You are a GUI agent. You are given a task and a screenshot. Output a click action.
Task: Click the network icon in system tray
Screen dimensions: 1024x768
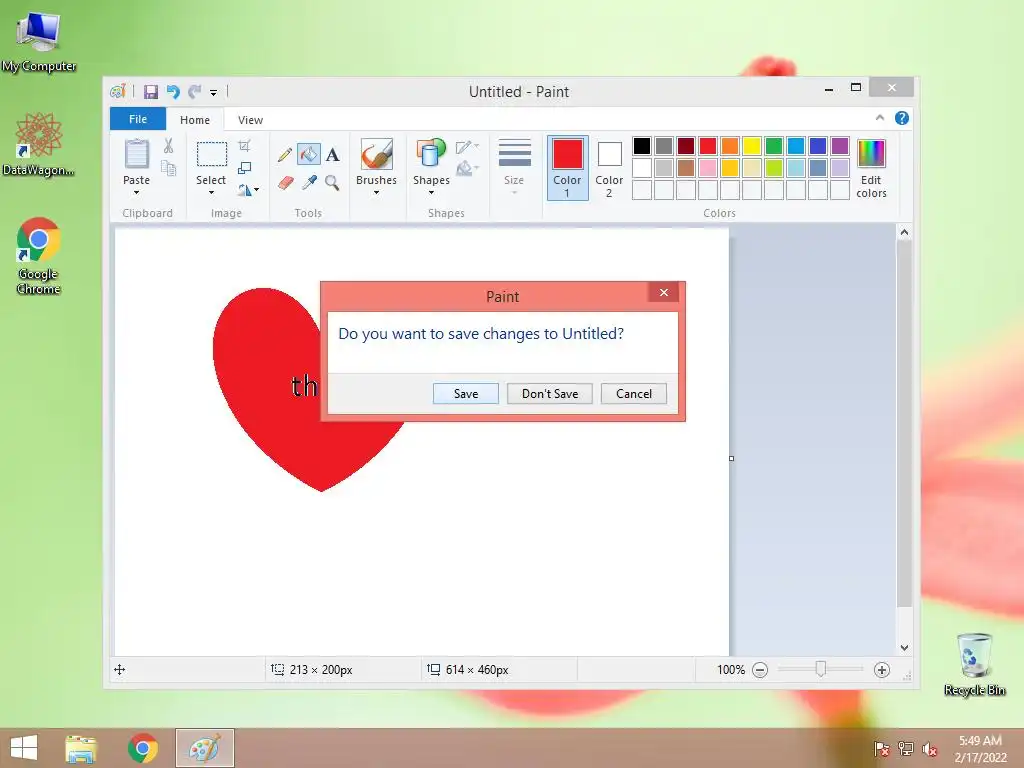(906, 749)
